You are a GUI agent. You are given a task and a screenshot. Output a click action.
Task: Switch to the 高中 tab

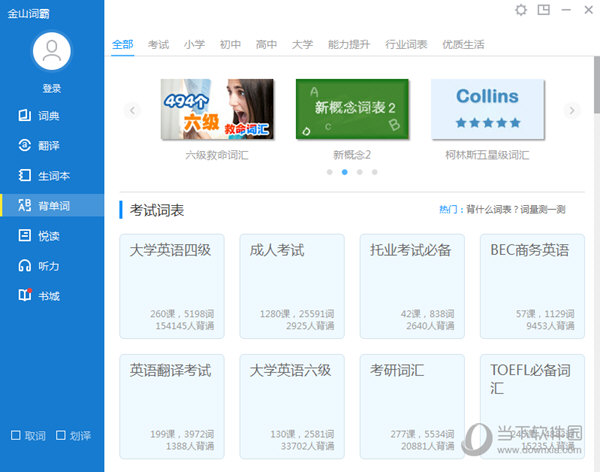[x=266, y=44]
